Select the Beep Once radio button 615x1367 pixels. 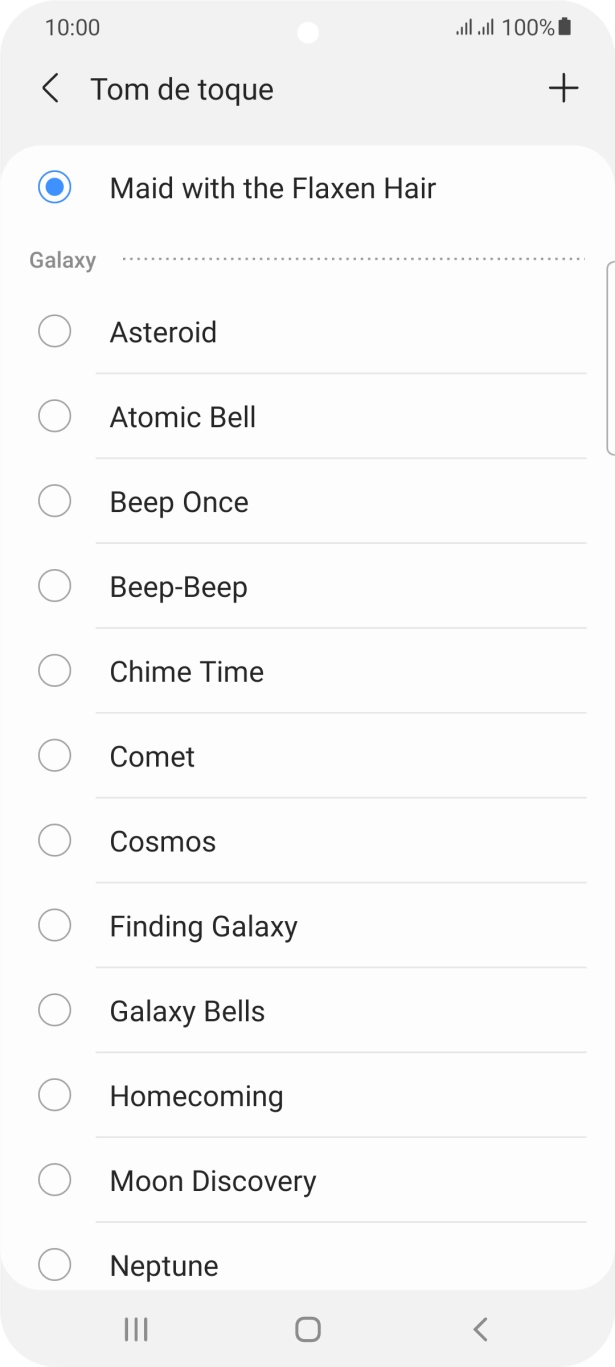[54, 501]
